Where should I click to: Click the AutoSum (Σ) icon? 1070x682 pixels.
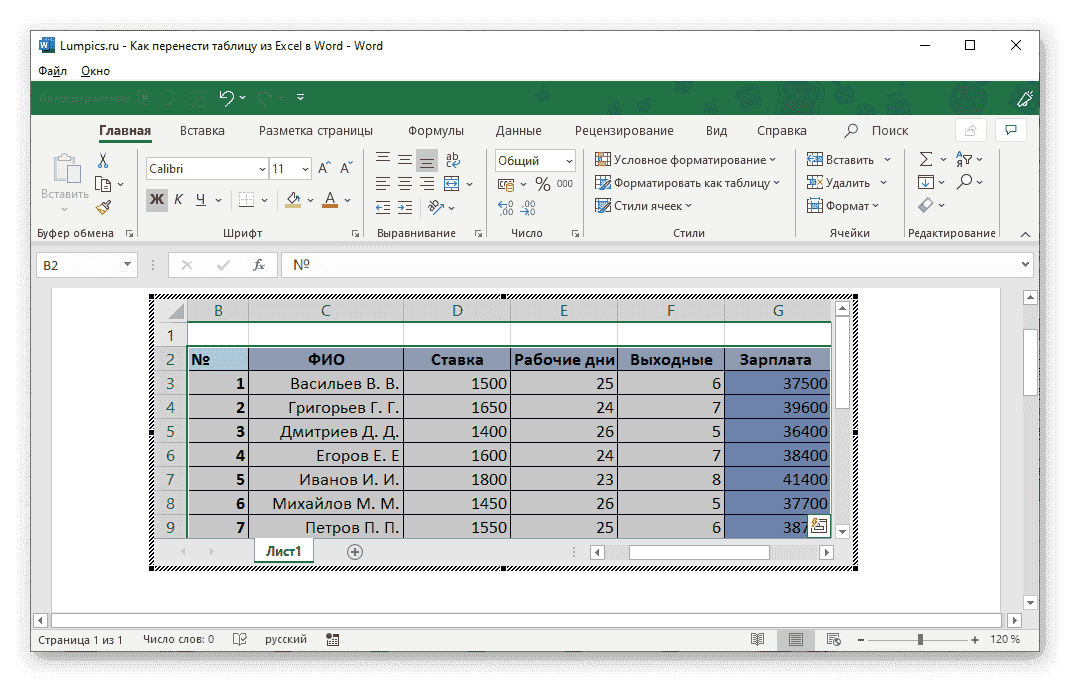(926, 158)
